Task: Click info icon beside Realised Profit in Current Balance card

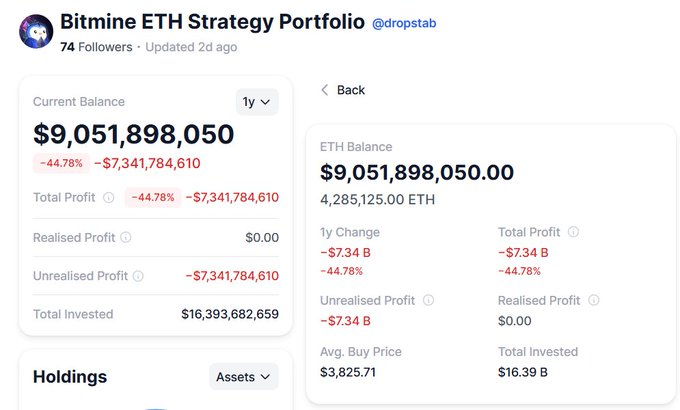Action: click(126, 237)
